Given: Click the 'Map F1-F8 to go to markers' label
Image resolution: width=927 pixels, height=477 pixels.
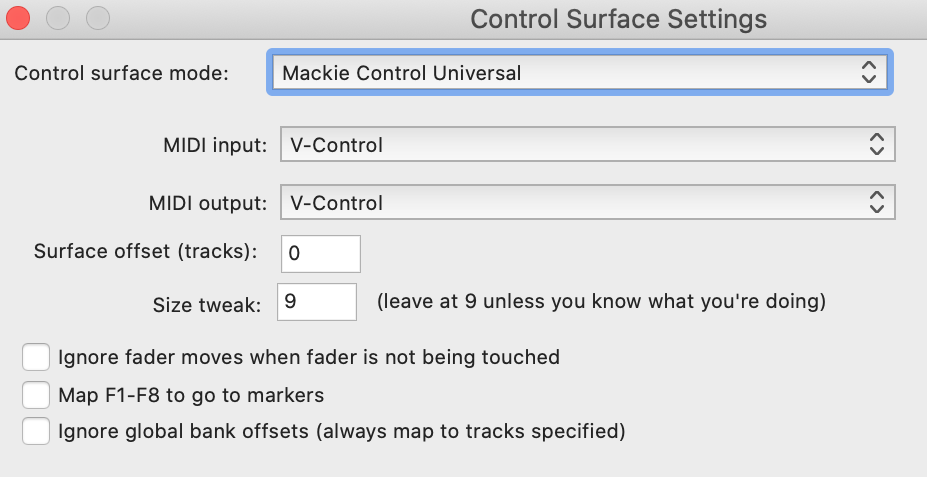Looking at the screenshot, I should (x=191, y=395).
